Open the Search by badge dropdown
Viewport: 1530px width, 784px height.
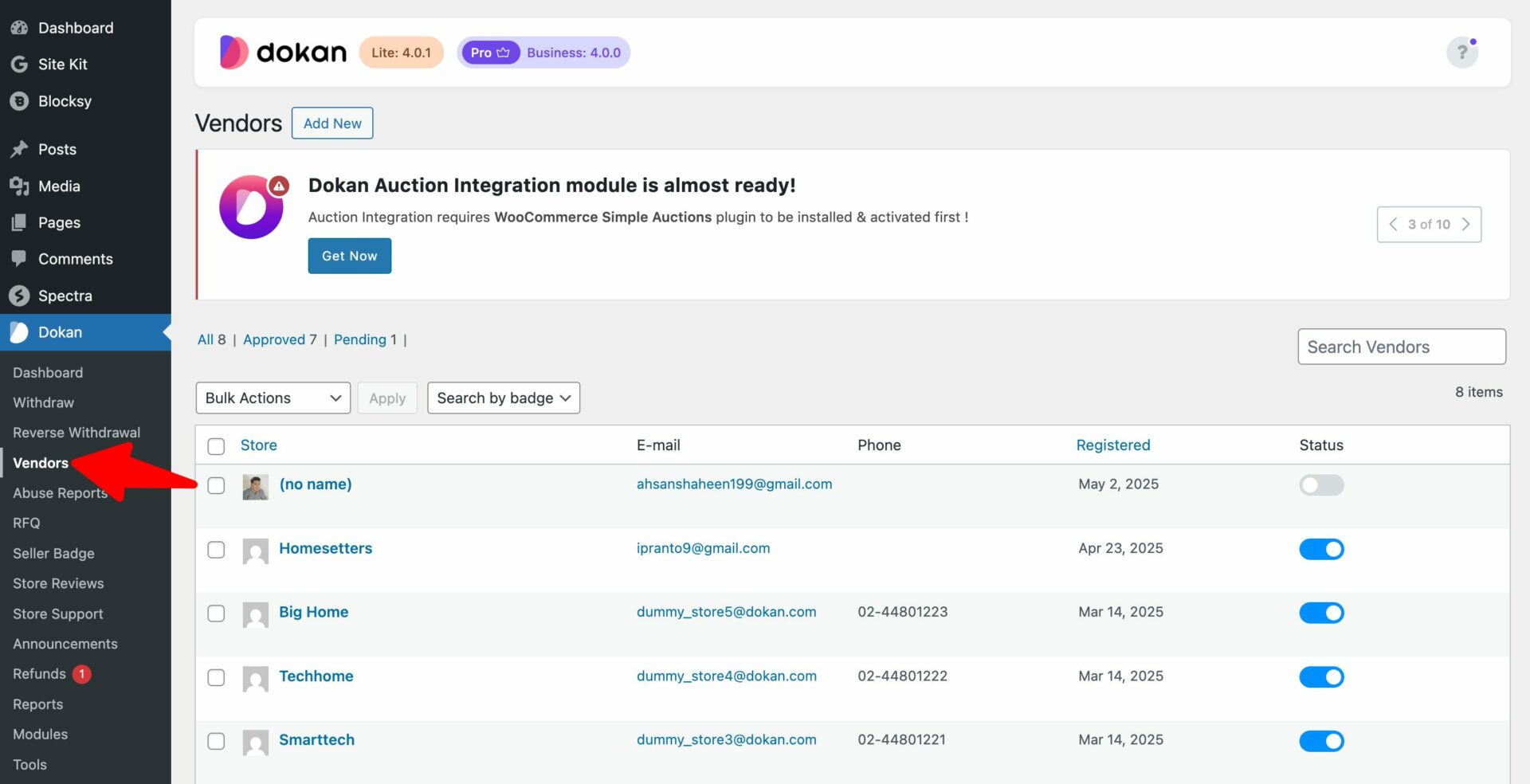click(x=504, y=398)
